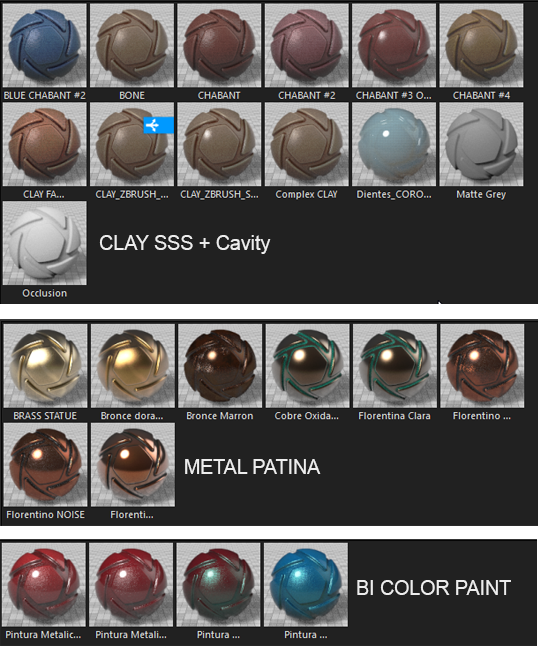Click the first Pintura Metalic red material

pos(44,585)
